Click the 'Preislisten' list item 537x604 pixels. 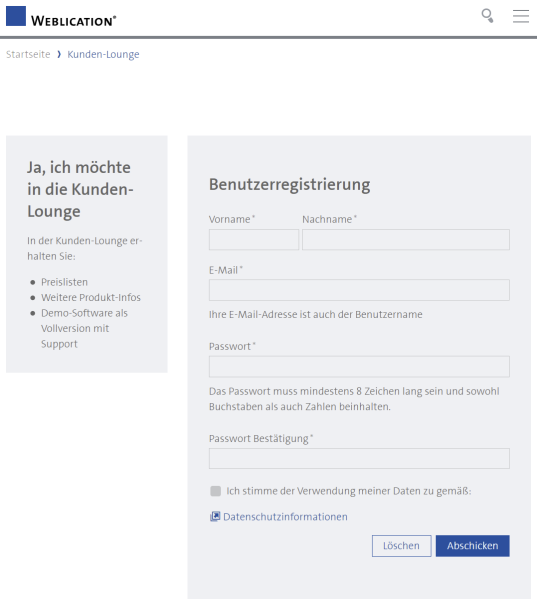pyautogui.click(x=64, y=282)
